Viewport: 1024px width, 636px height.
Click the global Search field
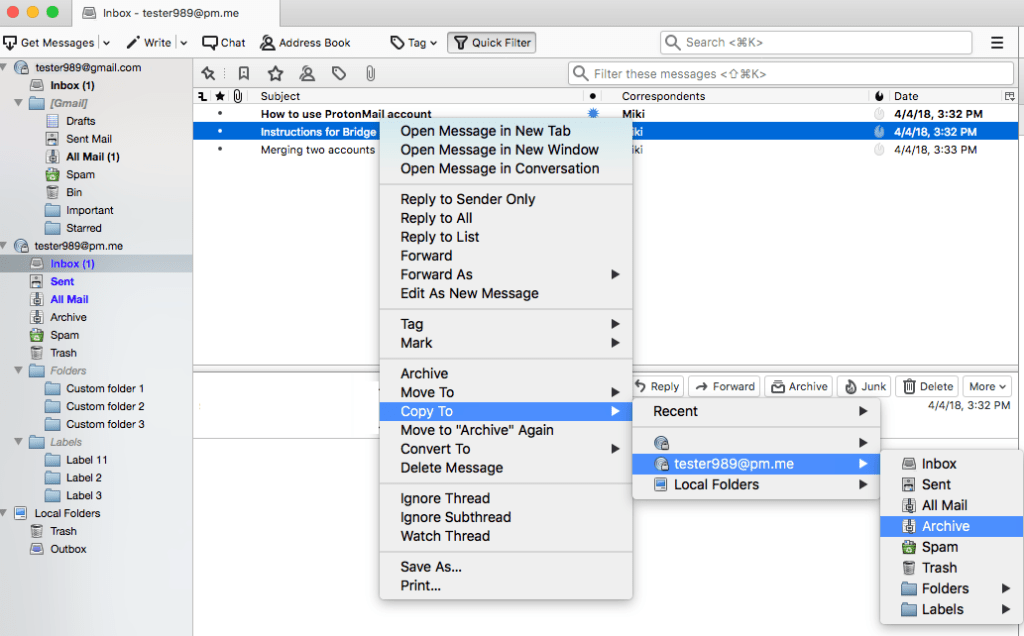(x=816, y=43)
